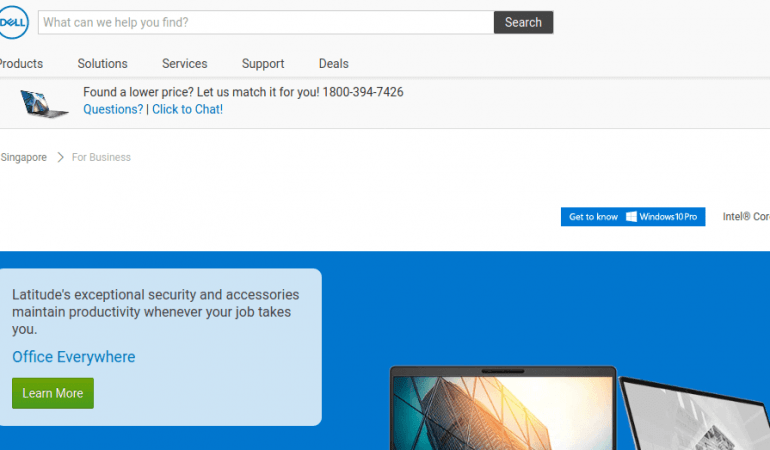Click the breadcrumb chevron after Singapore
The height and width of the screenshot is (450, 770).
pyautogui.click(x=60, y=157)
